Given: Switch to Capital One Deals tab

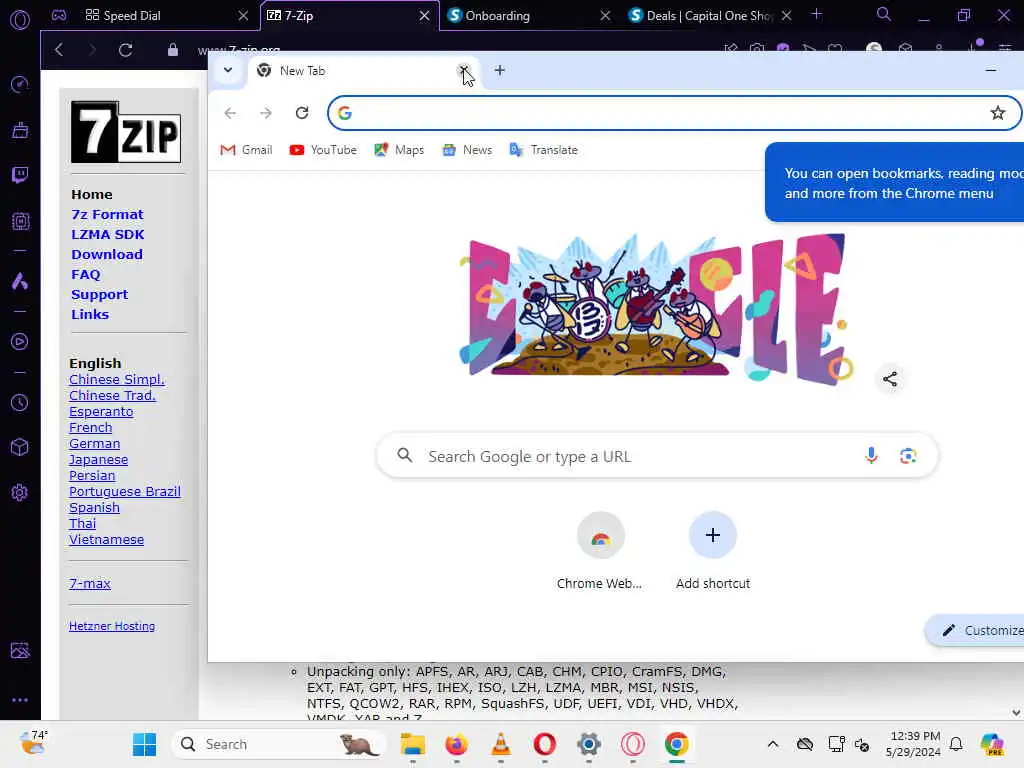Looking at the screenshot, I should (x=711, y=16).
